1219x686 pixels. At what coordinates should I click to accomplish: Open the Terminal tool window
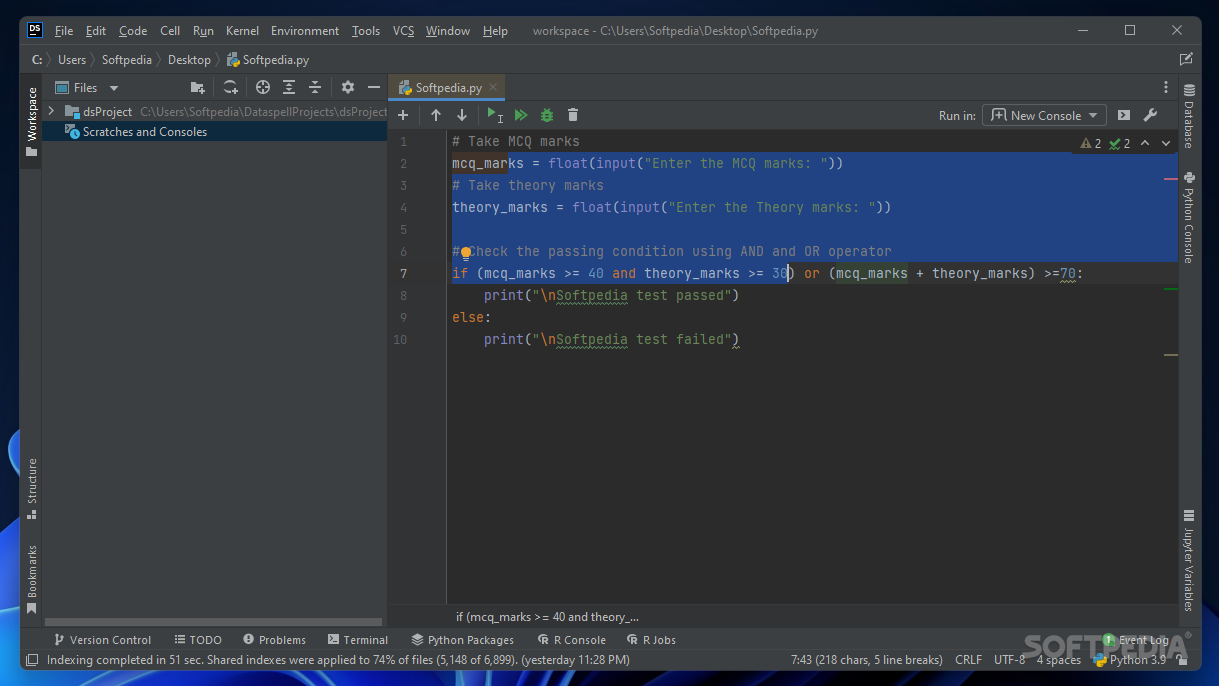click(x=358, y=640)
